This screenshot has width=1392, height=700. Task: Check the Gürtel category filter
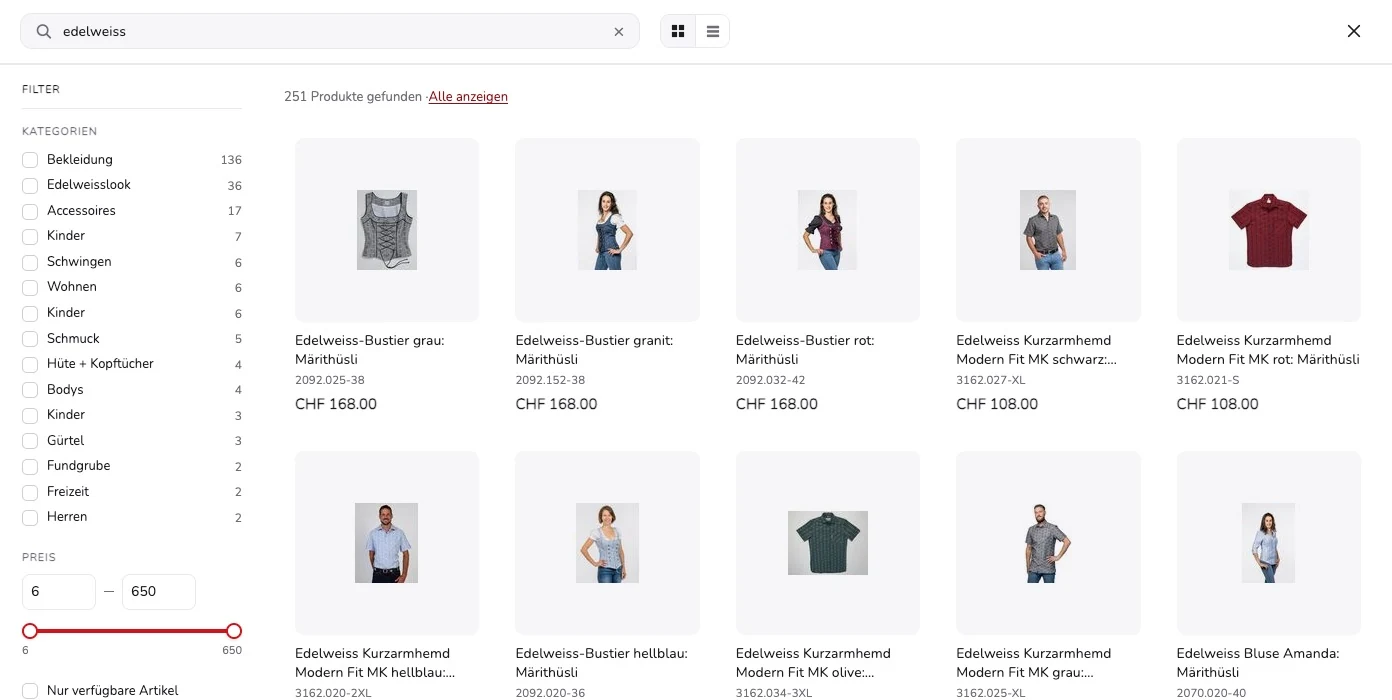30,441
